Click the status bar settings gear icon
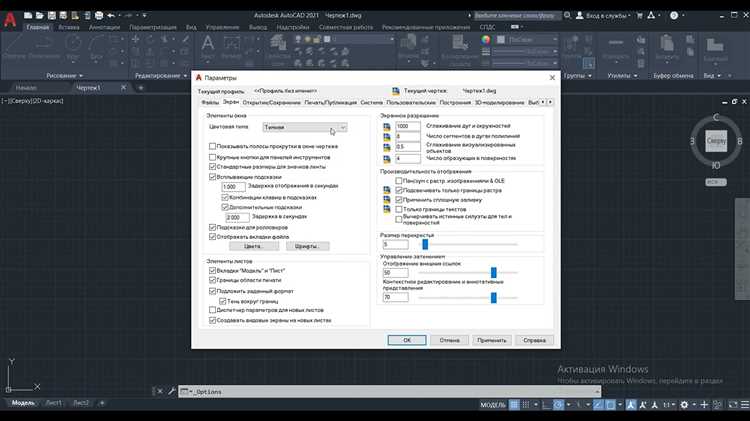This screenshot has width=750, height=421. tap(686, 404)
